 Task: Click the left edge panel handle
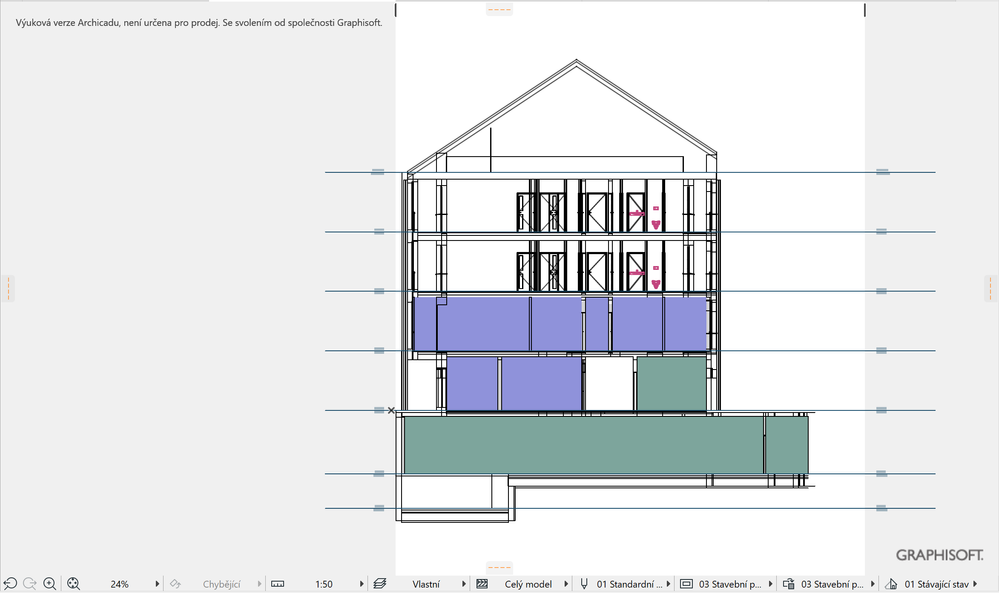pos(8,289)
